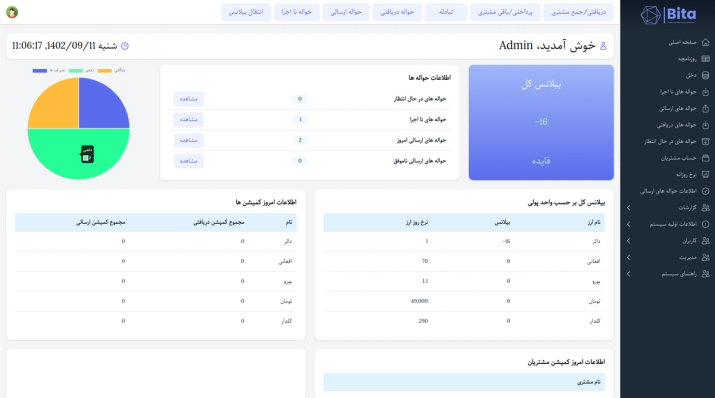This screenshot has width=715, height=398.
Task: Click the مجموع کمیشن ارسالی column header
Action: 100,222
